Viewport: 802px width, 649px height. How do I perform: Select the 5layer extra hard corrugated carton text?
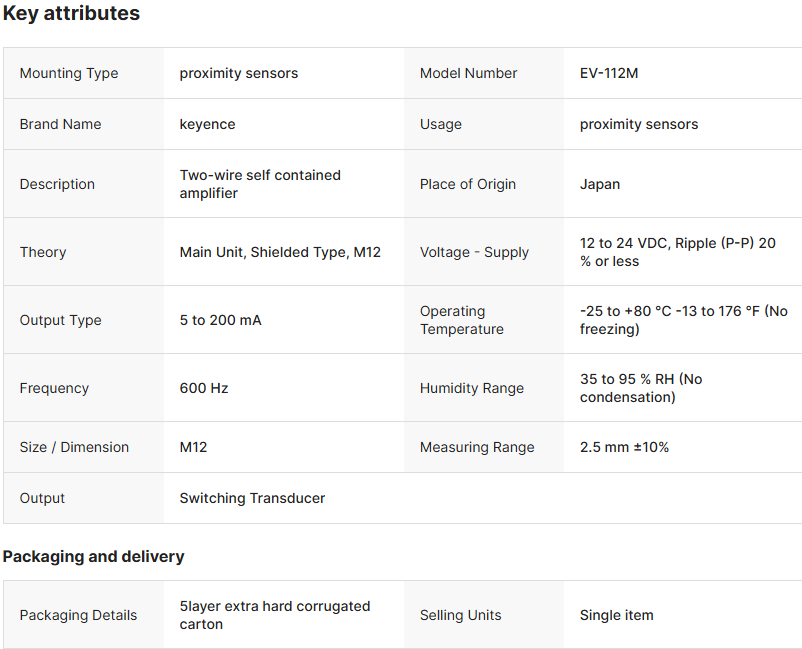pyautogui.click(x=274, y=615)
